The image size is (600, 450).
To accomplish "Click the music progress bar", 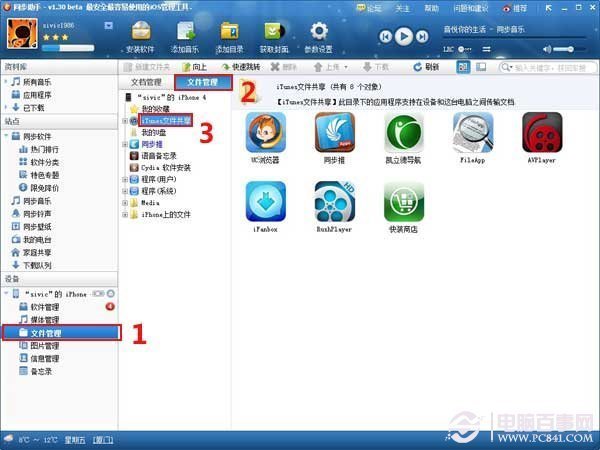I will (515, 38).
